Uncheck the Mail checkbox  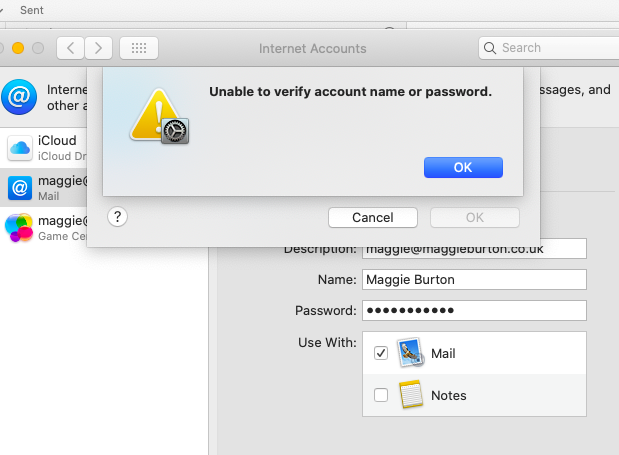point(381,353)
